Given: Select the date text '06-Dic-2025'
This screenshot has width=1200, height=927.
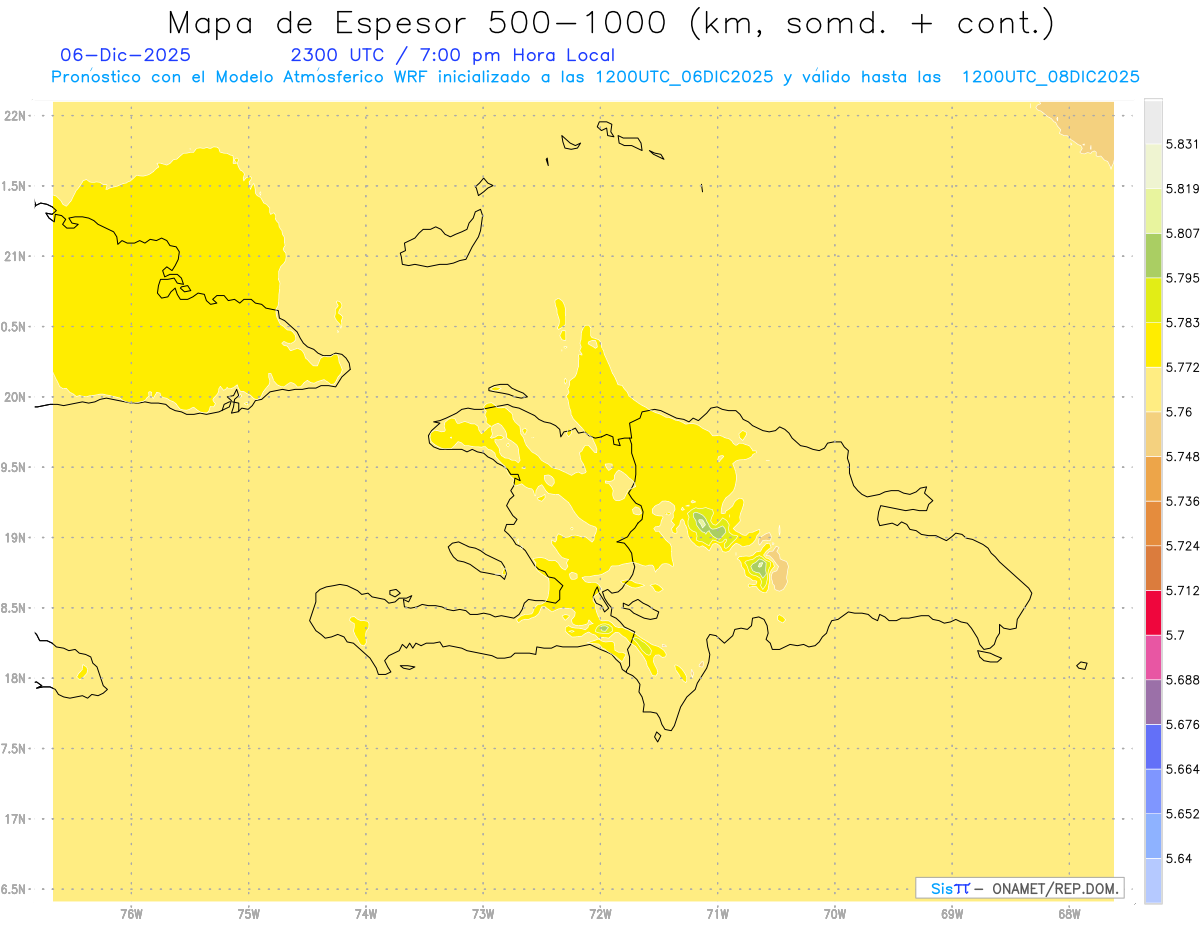Looking at the screenshot, I should coord(125,55).
